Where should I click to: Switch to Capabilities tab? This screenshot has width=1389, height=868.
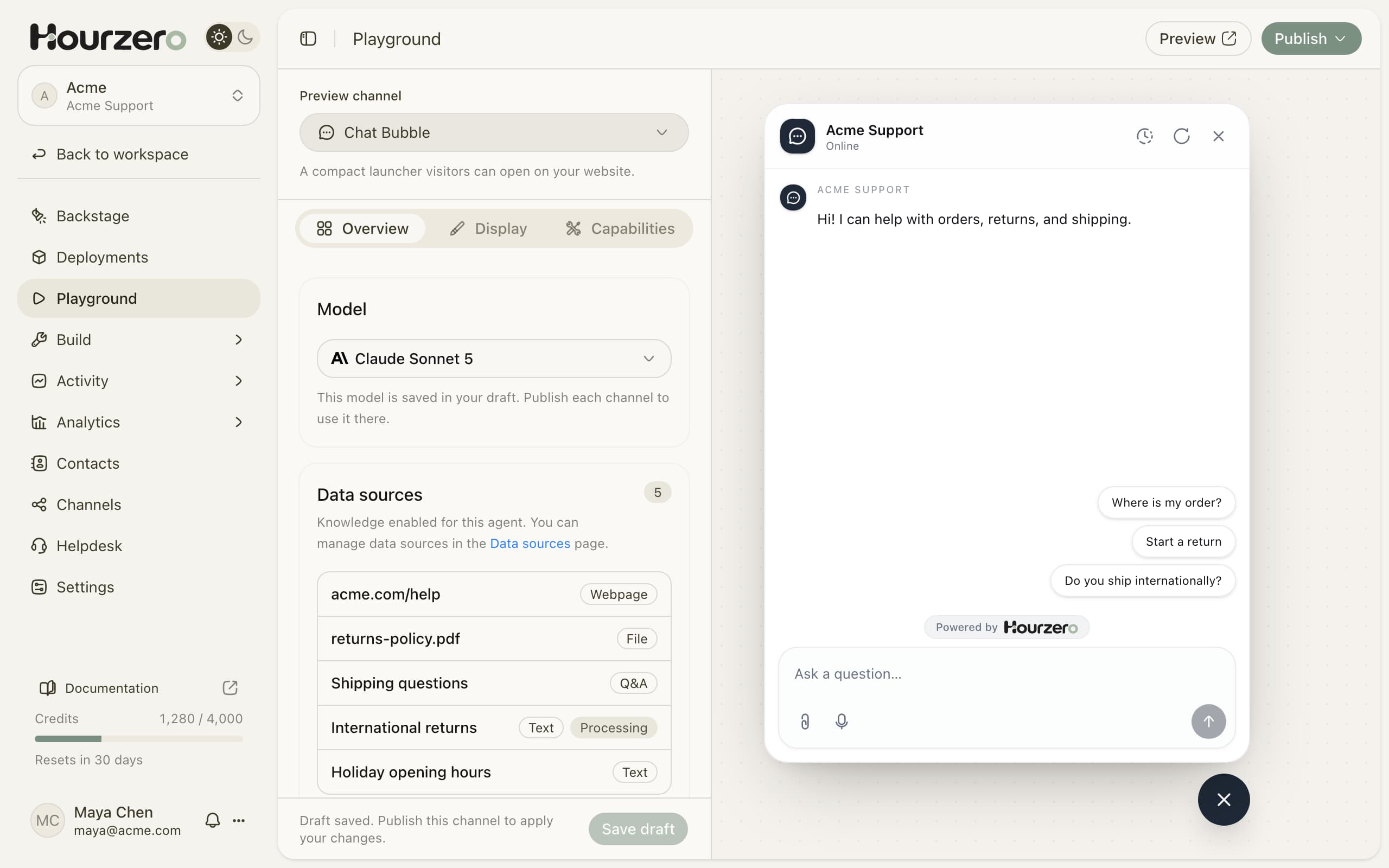[x=621, y=228]
